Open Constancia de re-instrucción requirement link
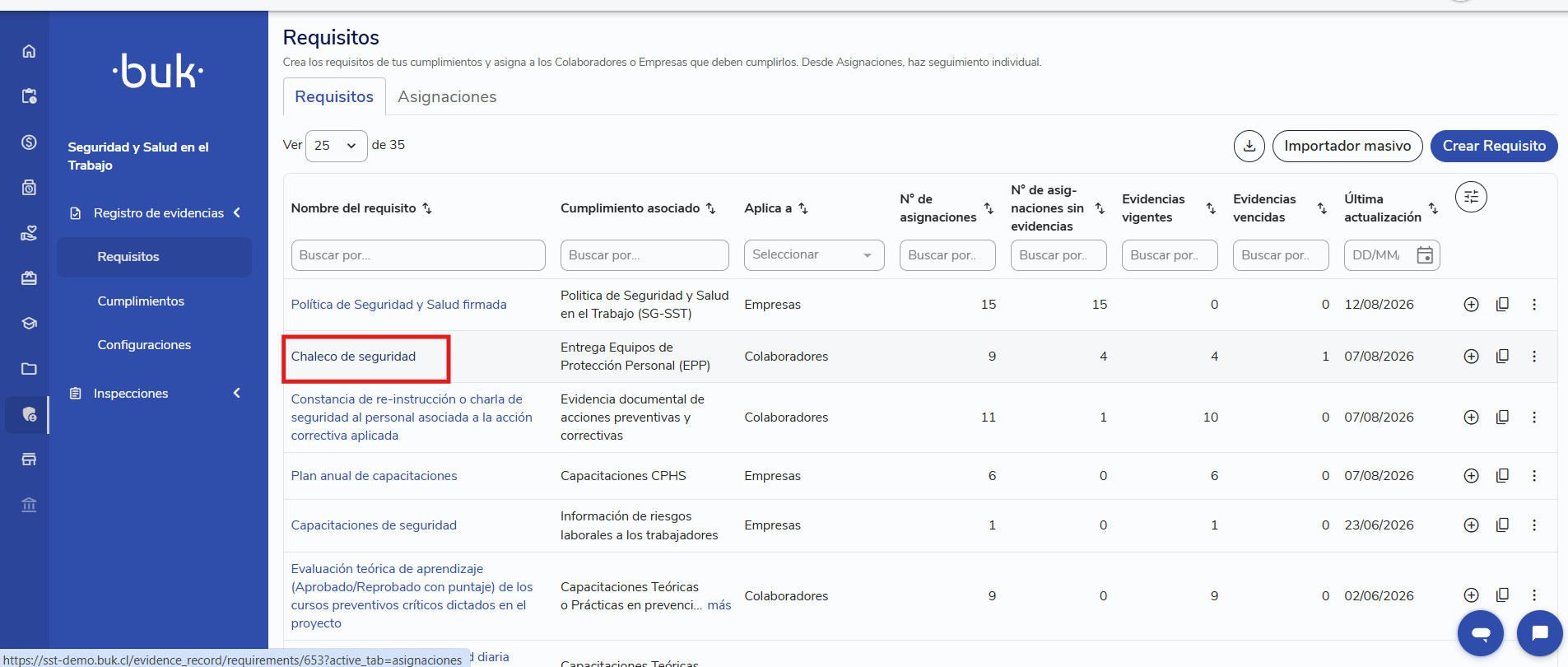This screenshot has height=667, width=1568. coord(412,417)
